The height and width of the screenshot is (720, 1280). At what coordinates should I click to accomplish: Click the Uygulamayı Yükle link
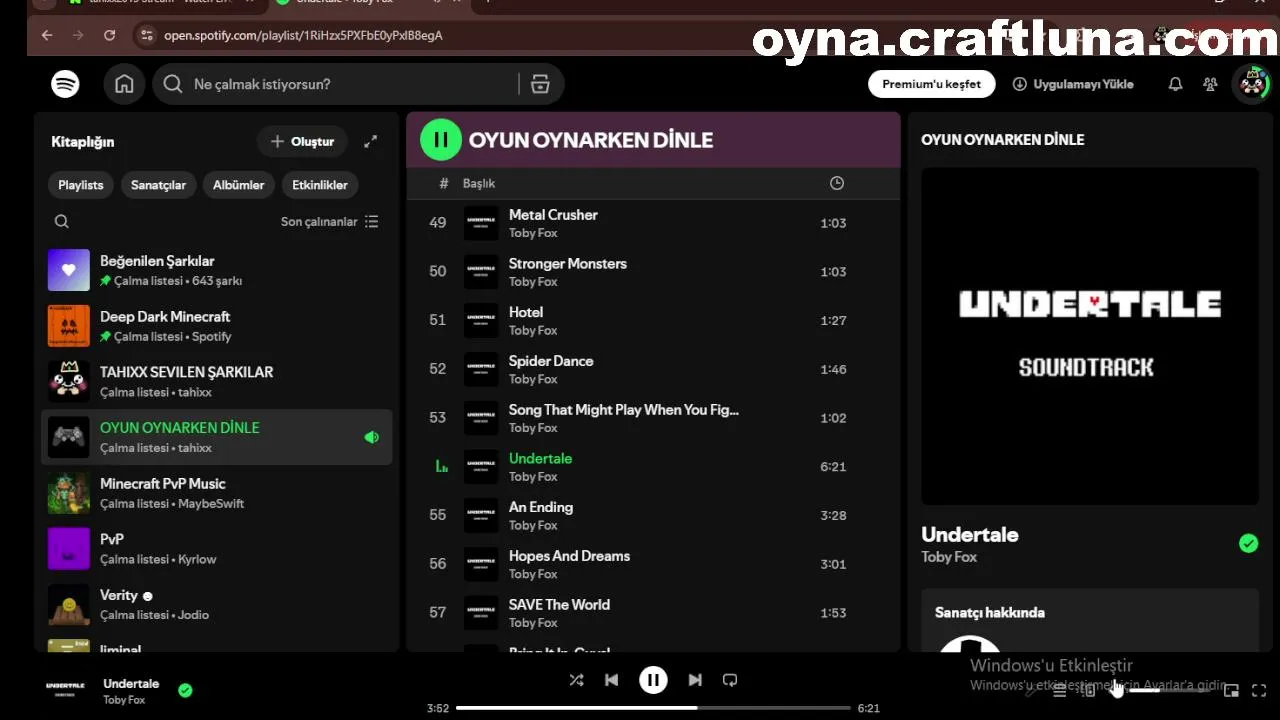pos(1073,84)
